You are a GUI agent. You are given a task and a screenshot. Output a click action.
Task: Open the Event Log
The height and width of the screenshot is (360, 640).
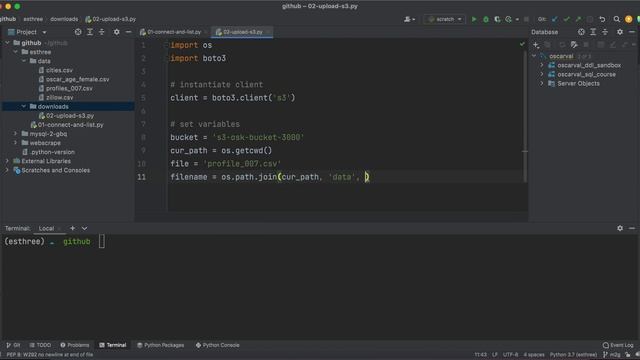tap(618, 345)
